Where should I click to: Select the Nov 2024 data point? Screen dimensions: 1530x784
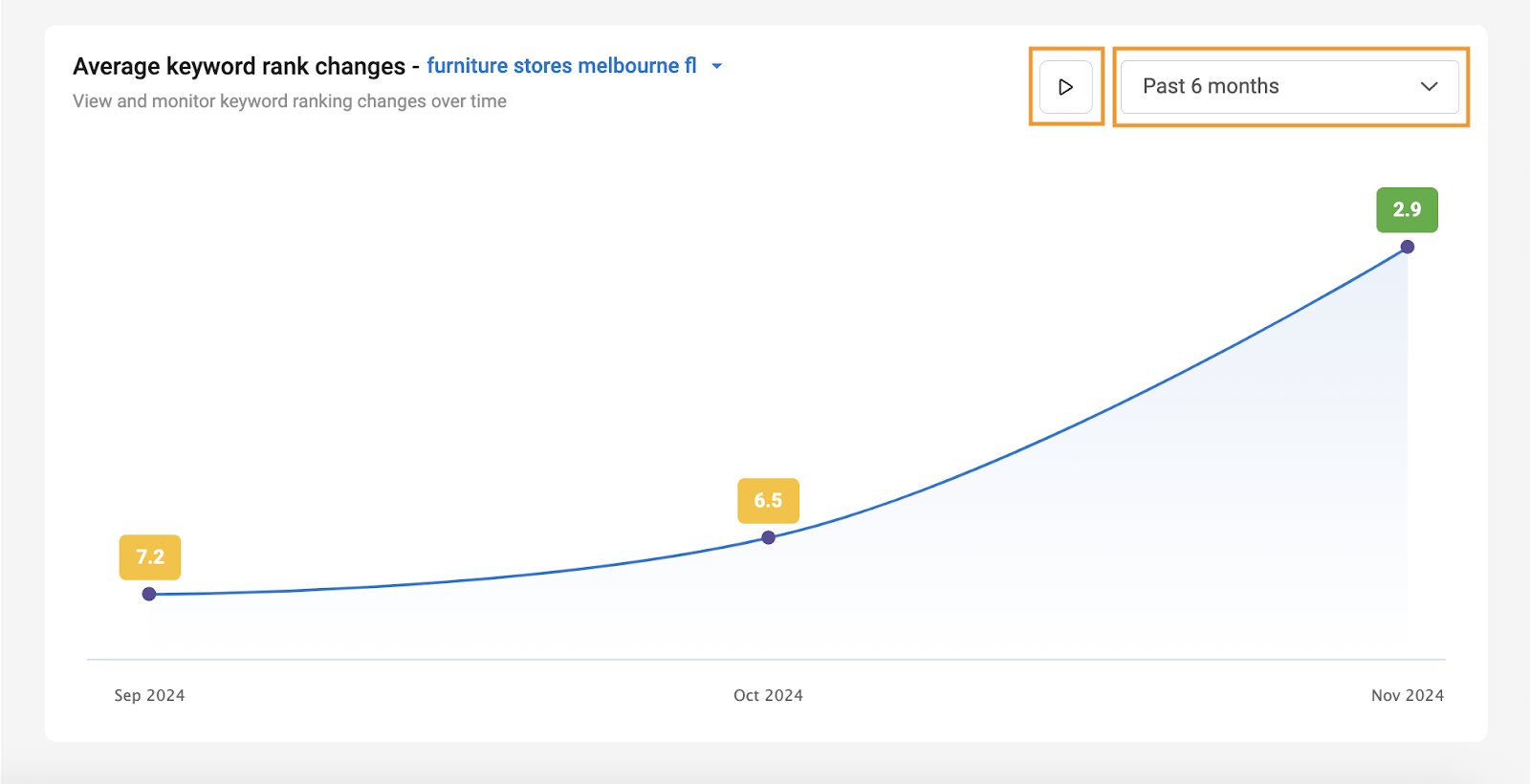(x=1408, y=247)
